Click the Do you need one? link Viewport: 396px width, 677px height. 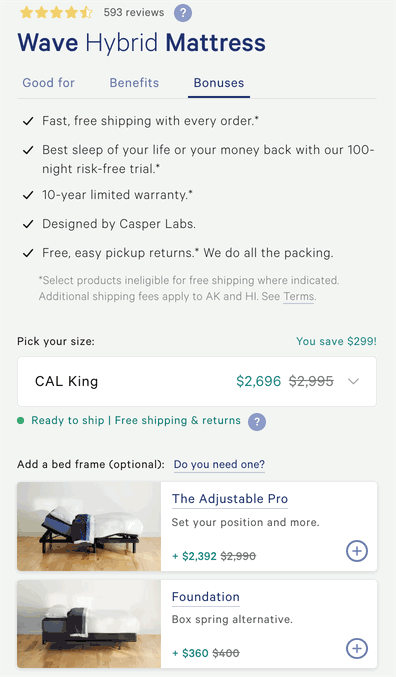(x=219, y=465)
